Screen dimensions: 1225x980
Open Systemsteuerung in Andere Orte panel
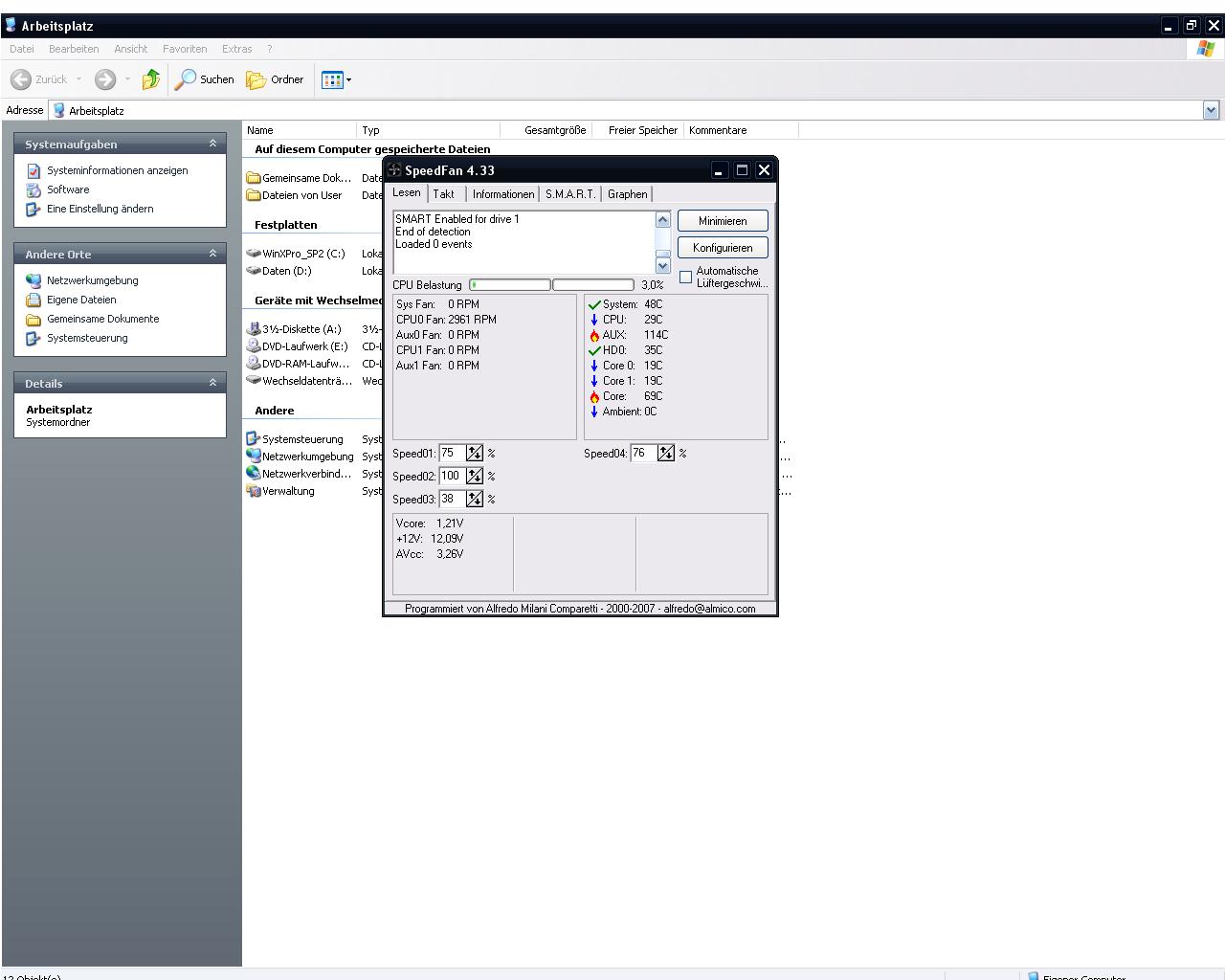pyautogui.click(x=87, y=338)
